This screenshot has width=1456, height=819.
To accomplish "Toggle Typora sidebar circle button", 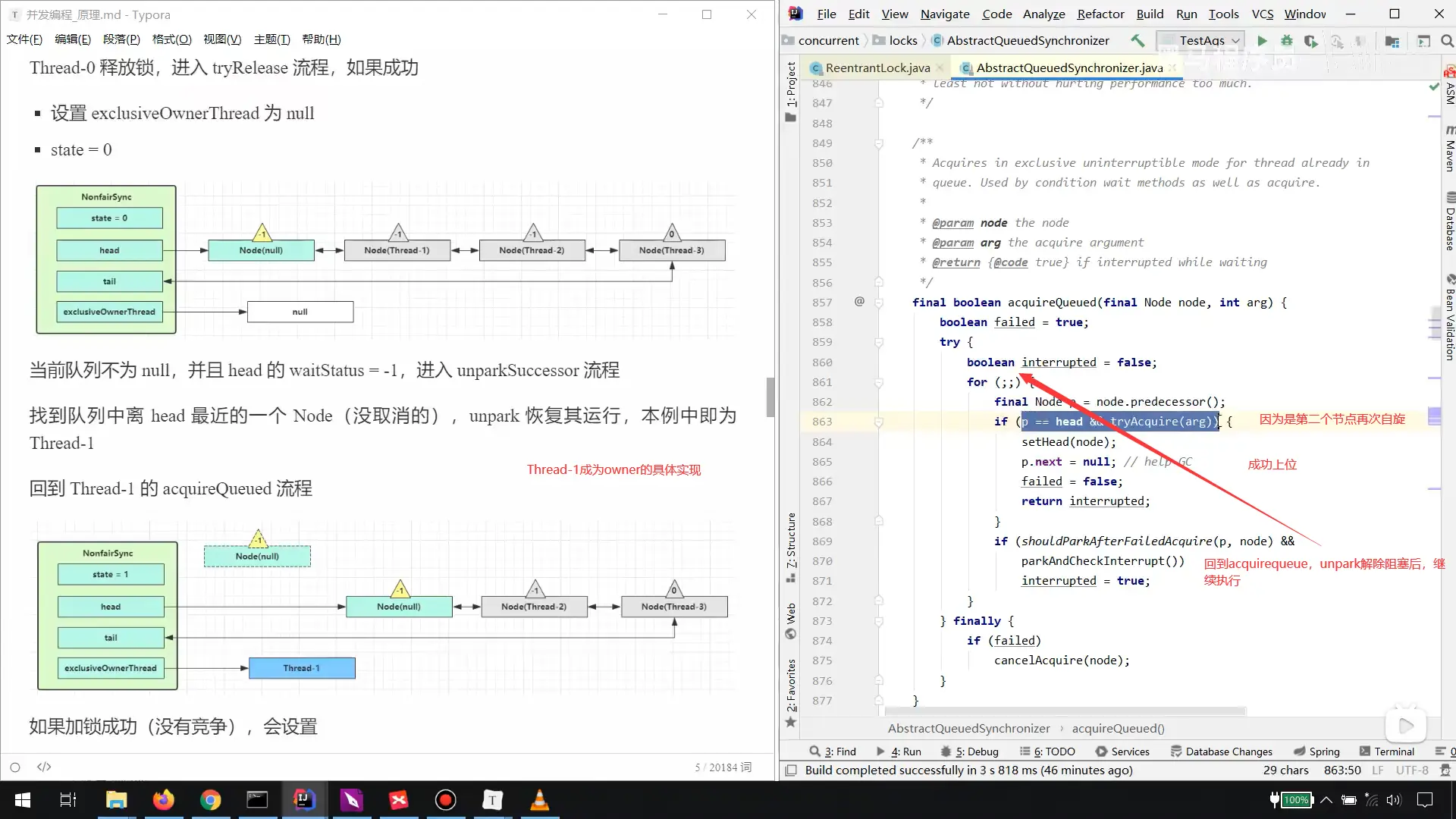I will [14, 767].
